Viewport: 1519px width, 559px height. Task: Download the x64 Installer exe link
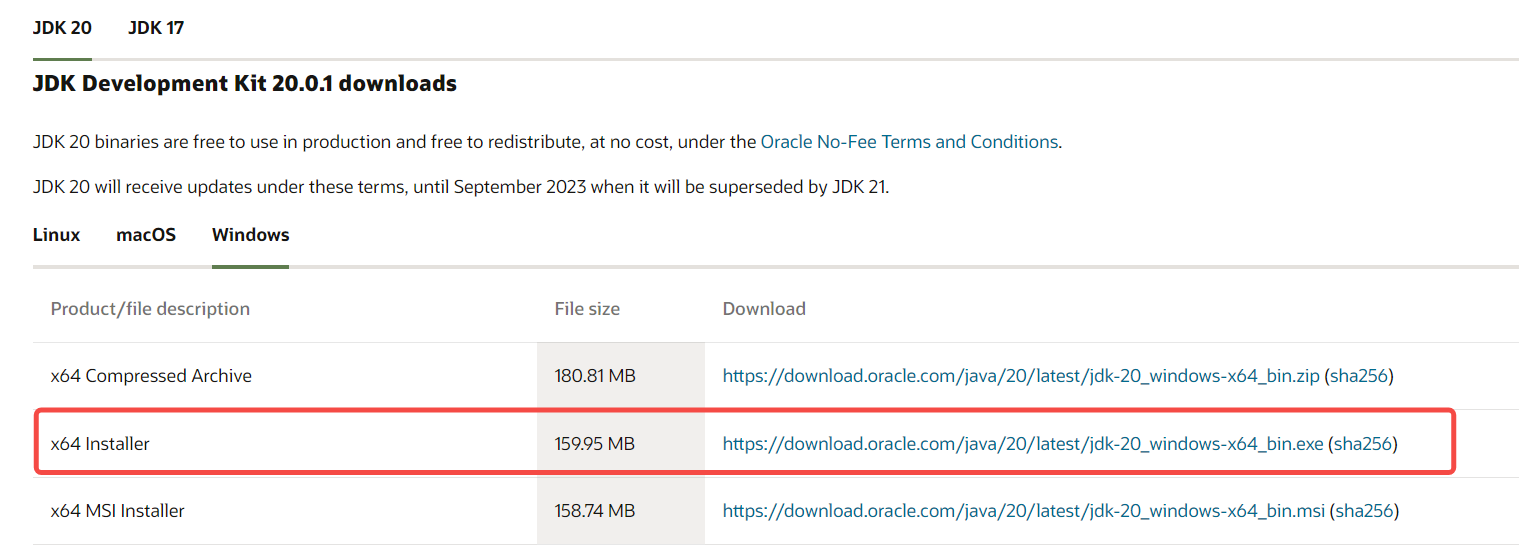coord(1023,443)
